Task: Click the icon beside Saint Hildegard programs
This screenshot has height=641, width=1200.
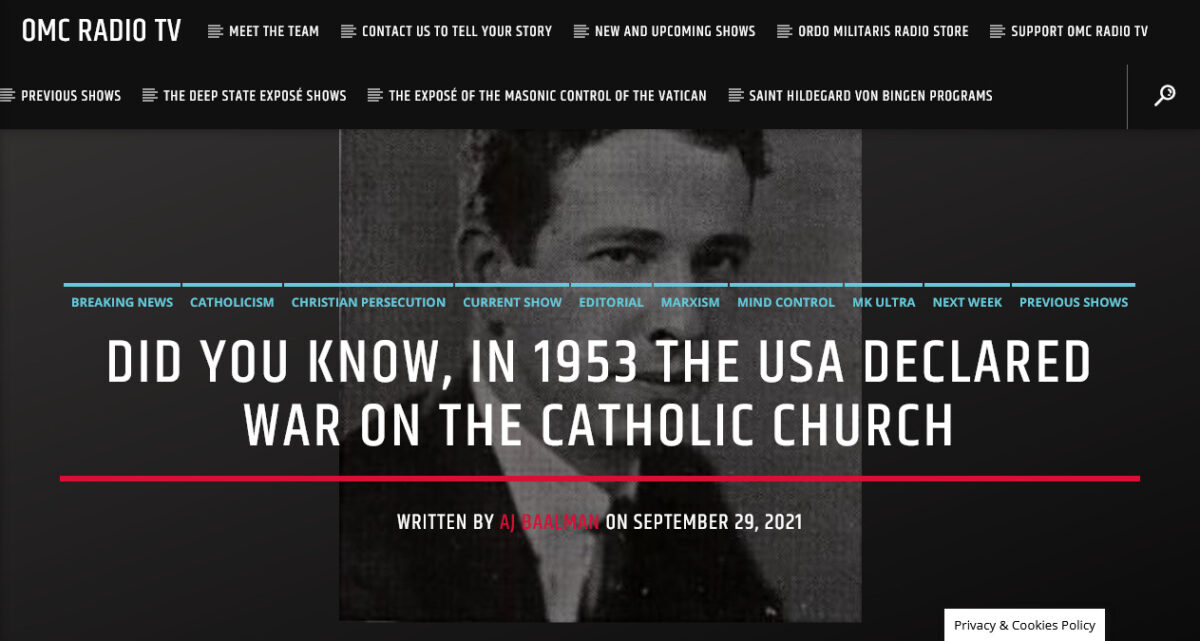Action: click(x=736, y=96)
